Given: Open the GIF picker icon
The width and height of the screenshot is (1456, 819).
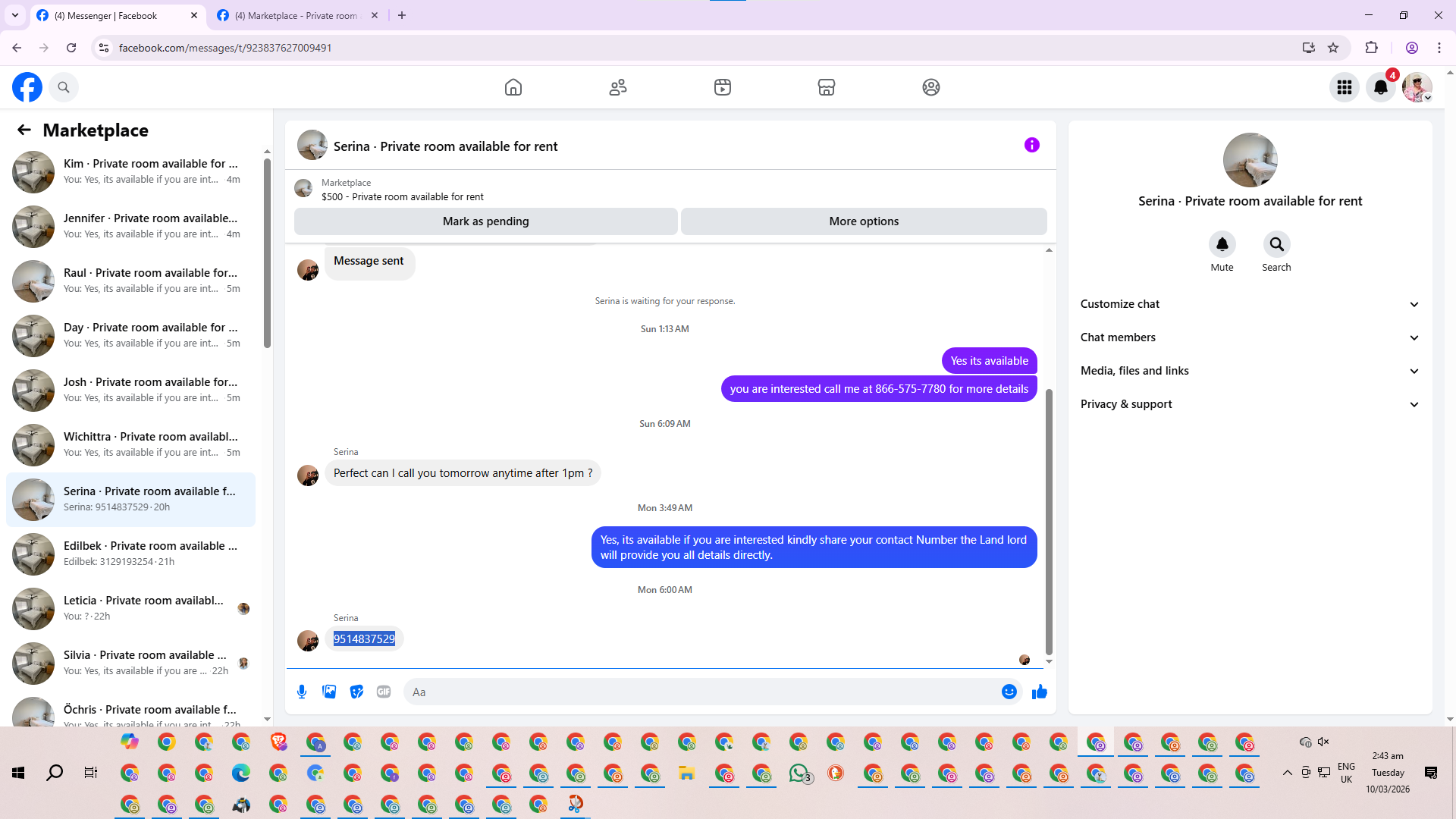Looking at the screenshot, I should tap(384, 692).
